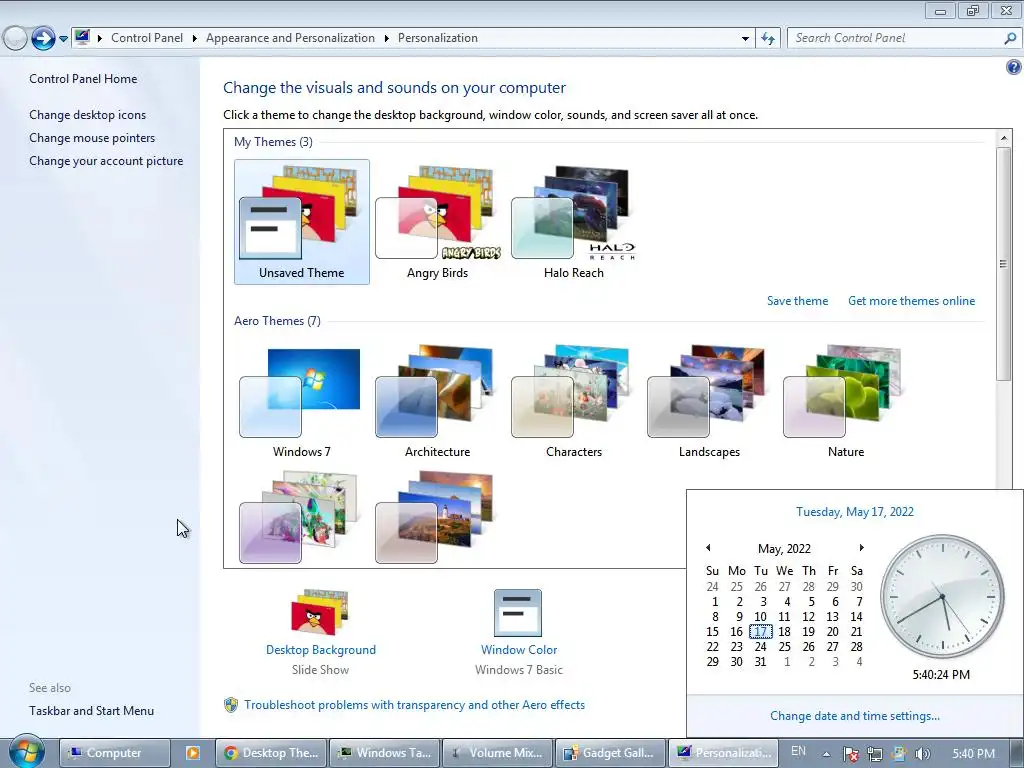The image size is (1024, 768).
Task: Click Desktop Background text link
Action: click(x=321, y=650)
